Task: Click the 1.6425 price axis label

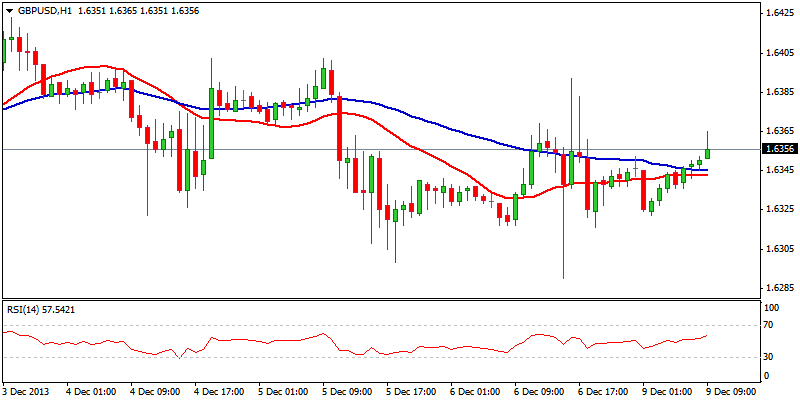Action: pos(778,13)
